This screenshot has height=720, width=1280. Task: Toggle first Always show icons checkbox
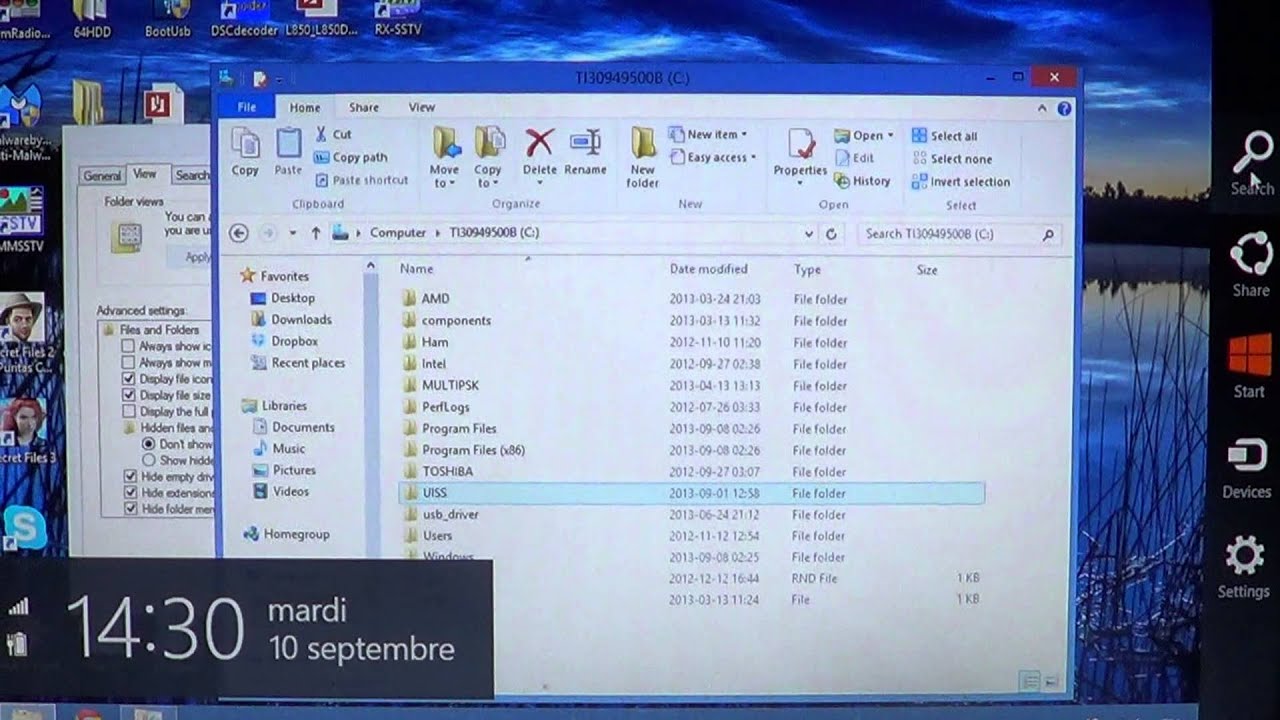[128, 346]
